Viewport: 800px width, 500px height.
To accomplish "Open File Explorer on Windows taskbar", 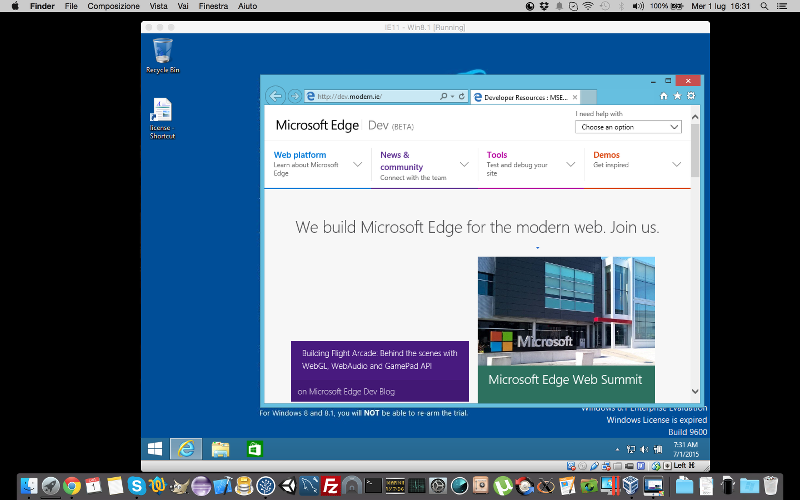I will coord(220,449).
